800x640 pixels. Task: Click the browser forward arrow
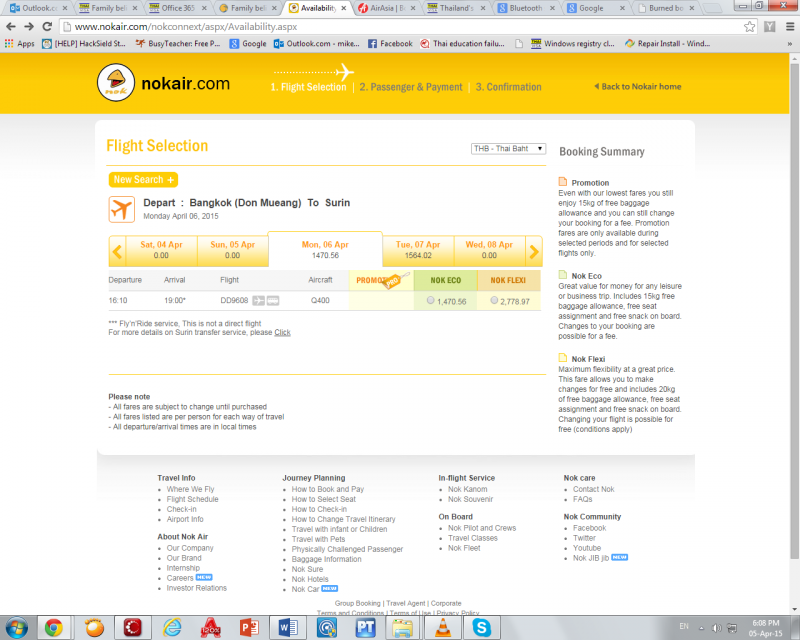29,27
